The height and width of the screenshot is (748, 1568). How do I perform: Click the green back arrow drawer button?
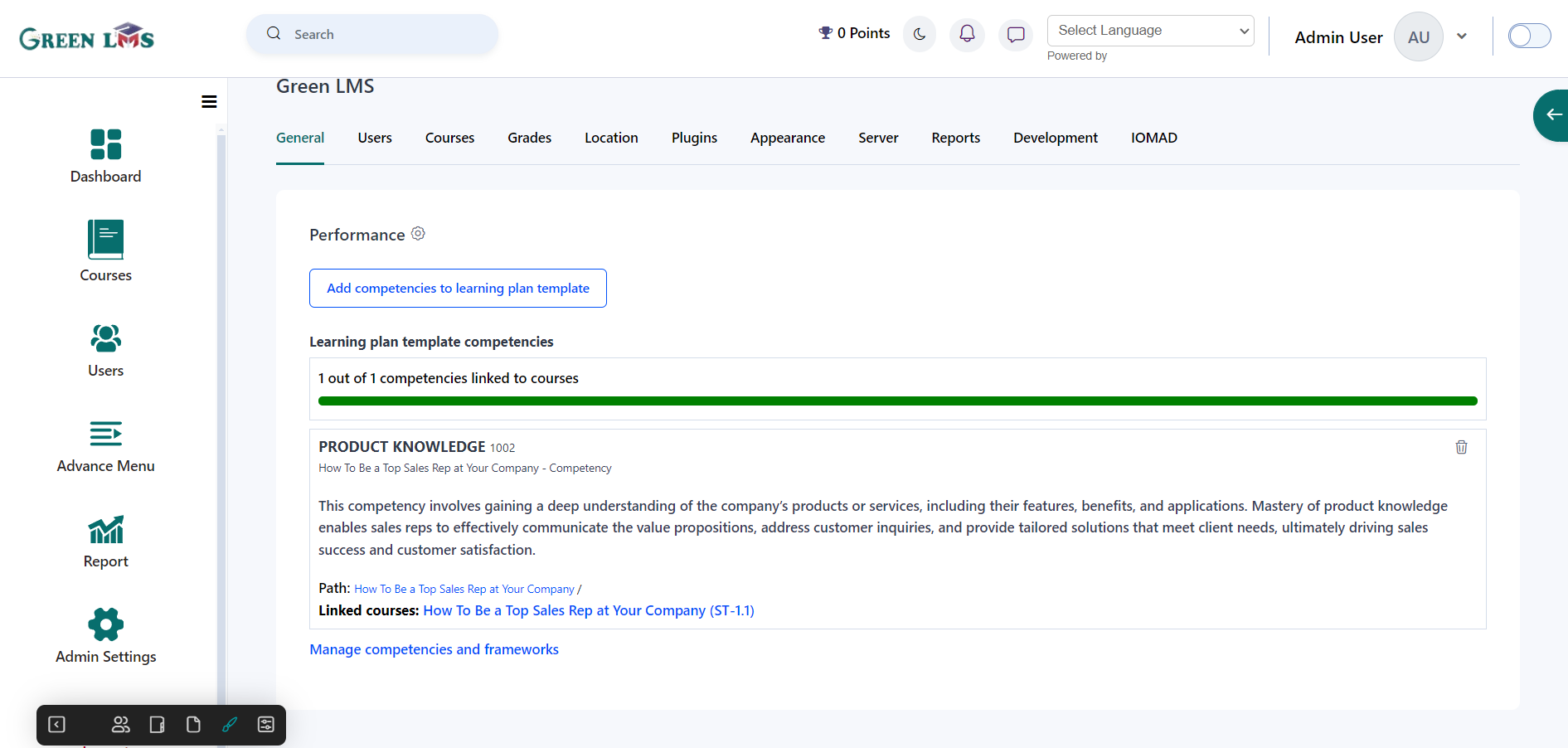(1551, 115)
